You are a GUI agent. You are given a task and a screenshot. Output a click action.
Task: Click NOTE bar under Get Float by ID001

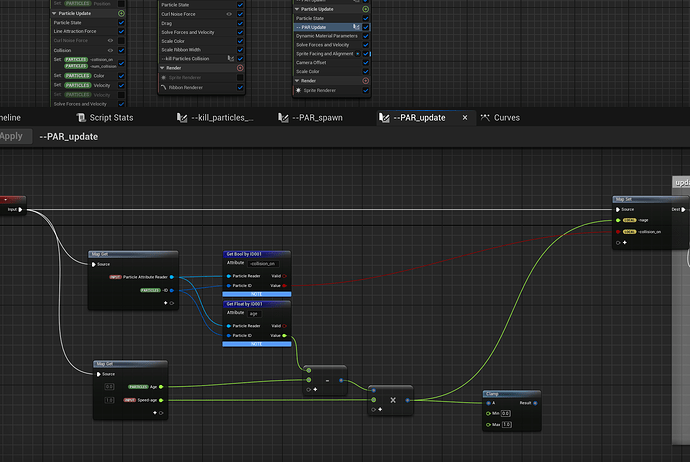(x=257, y=344)
